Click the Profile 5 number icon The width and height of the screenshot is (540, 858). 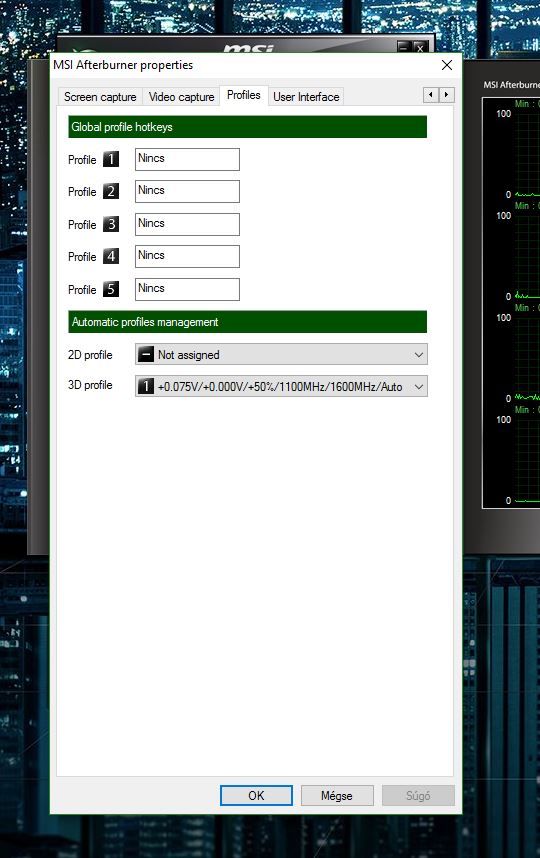pyautogui.click(x=111, y=289)
